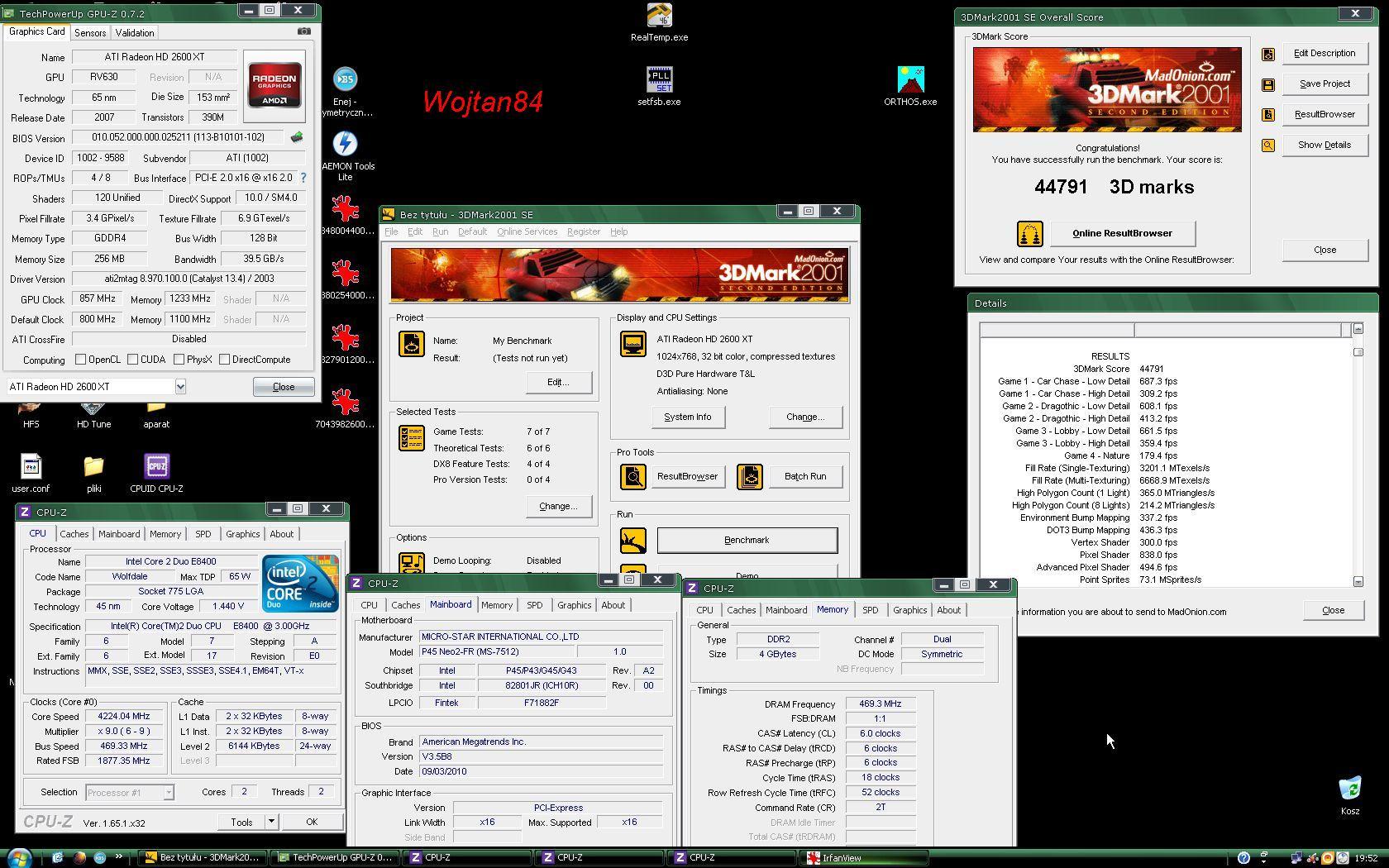Click the Benchmark button

tap(747, 541)
